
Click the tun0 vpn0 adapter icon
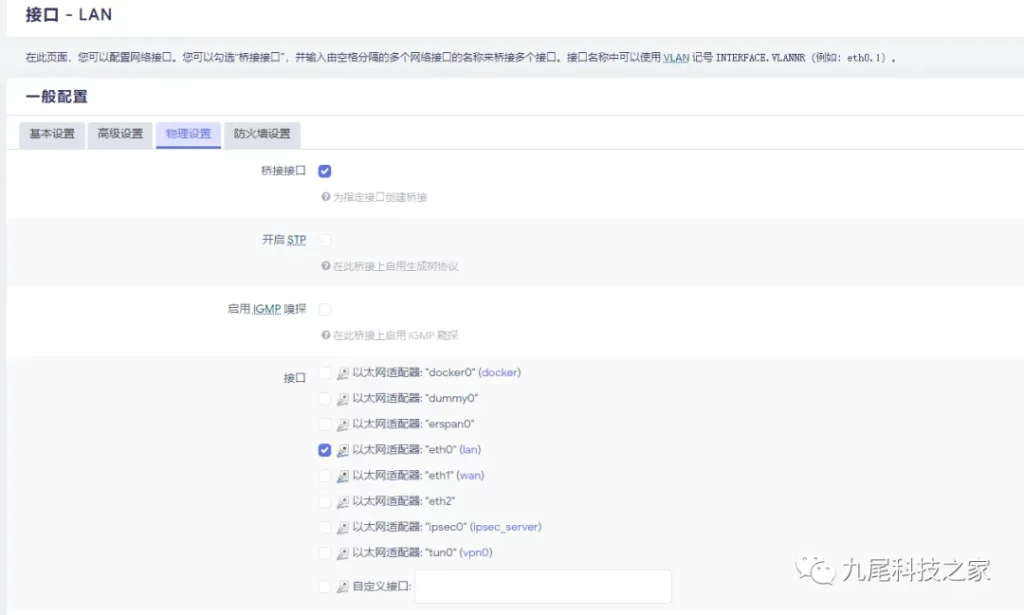click(x=342, y=553)
